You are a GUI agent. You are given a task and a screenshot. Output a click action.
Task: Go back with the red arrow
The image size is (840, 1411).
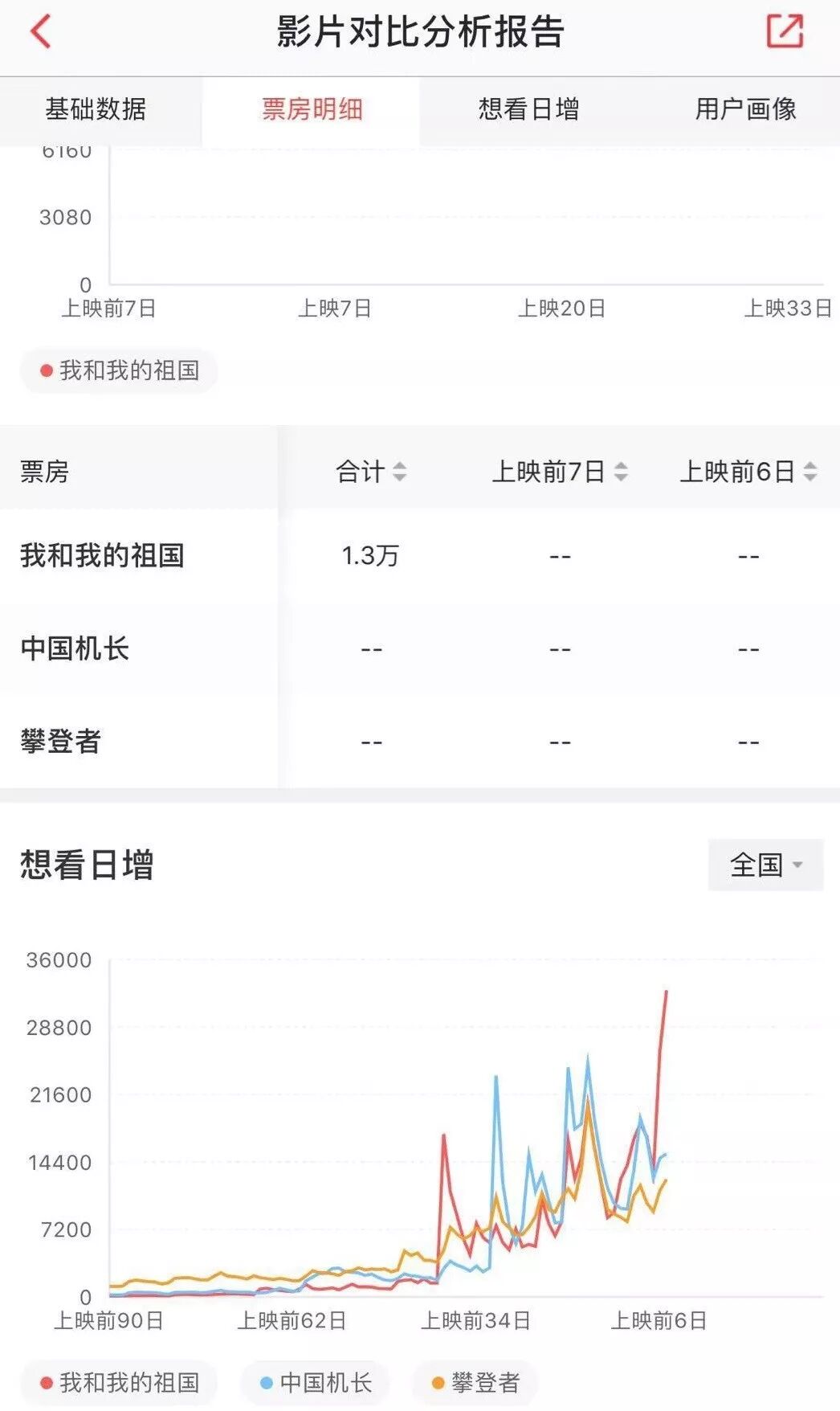coord(41,31)
